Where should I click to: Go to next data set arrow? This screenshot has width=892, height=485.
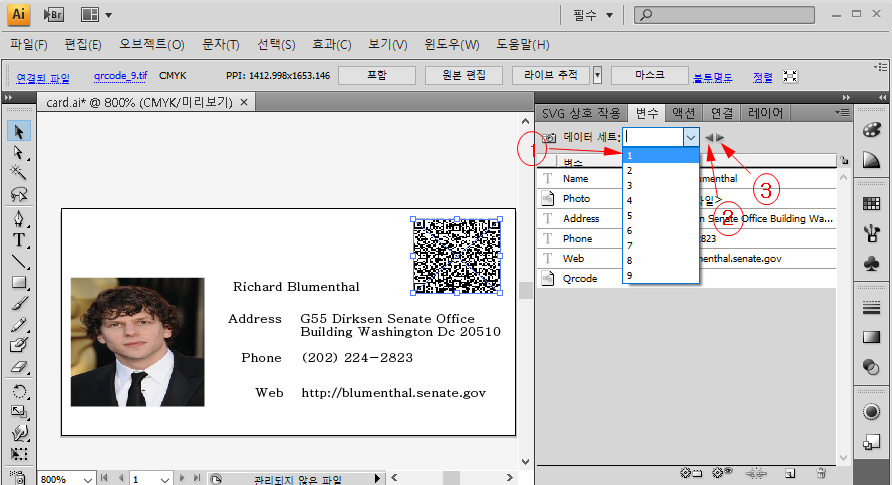pos(720,137)
